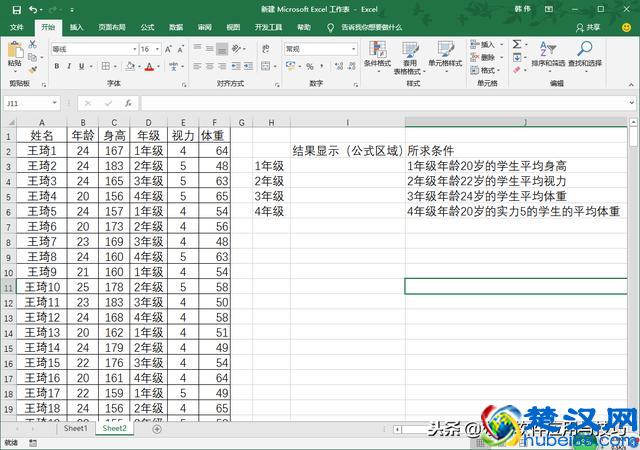Switch to the 插入 ribbon tab
The width and height of the screenshot is (640, 450).
coord(76,27)
